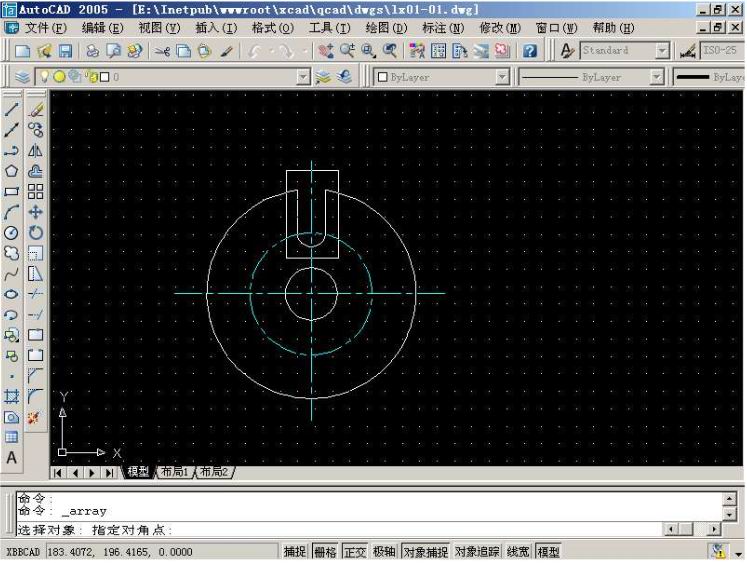Open the Help question mark icon

(530, 50)
